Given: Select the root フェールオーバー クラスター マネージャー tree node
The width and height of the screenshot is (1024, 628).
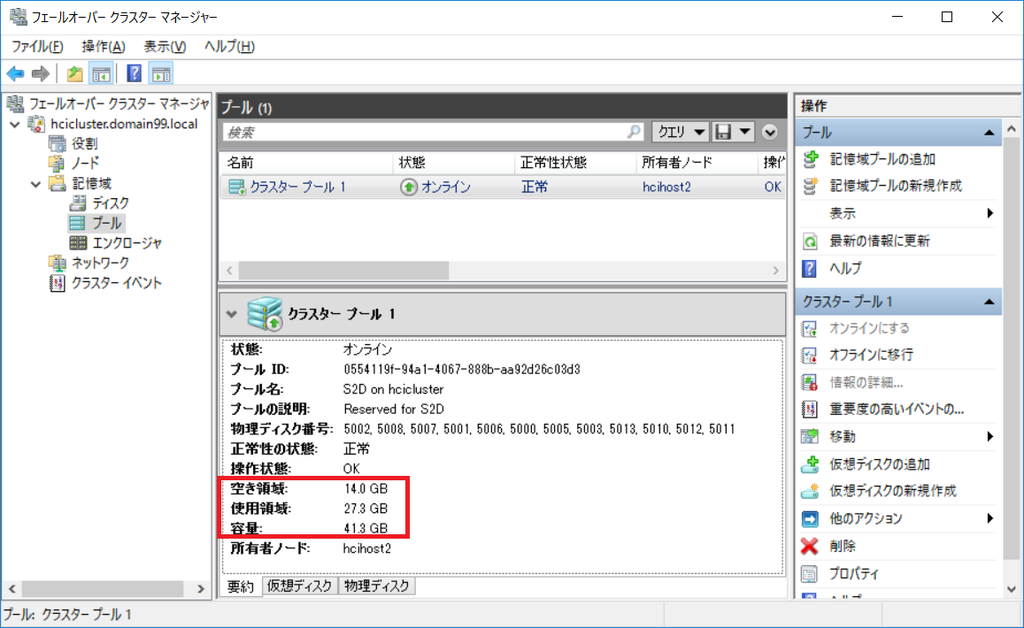Looking at the screenshot, I should (x=118, y=104).
